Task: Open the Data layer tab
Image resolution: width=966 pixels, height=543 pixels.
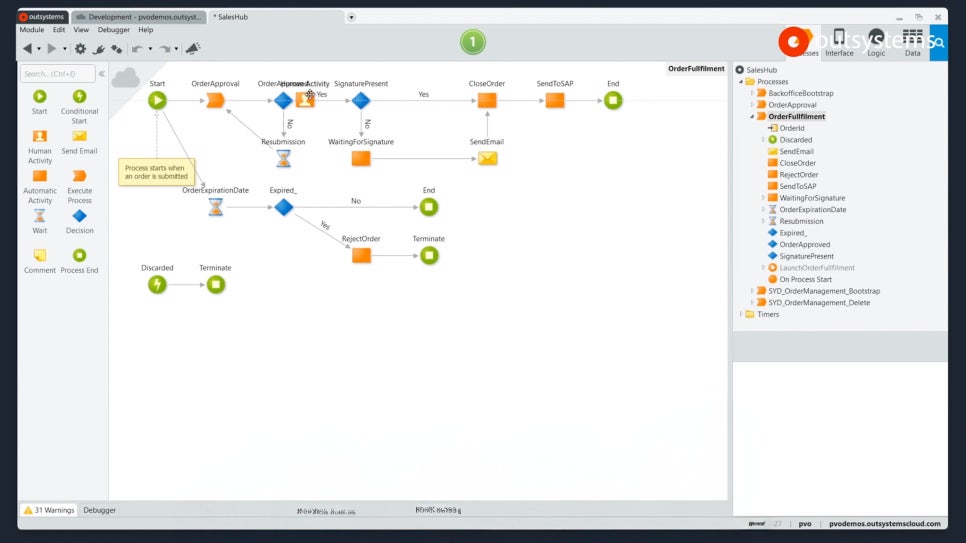Action: (x=912, y=43)
